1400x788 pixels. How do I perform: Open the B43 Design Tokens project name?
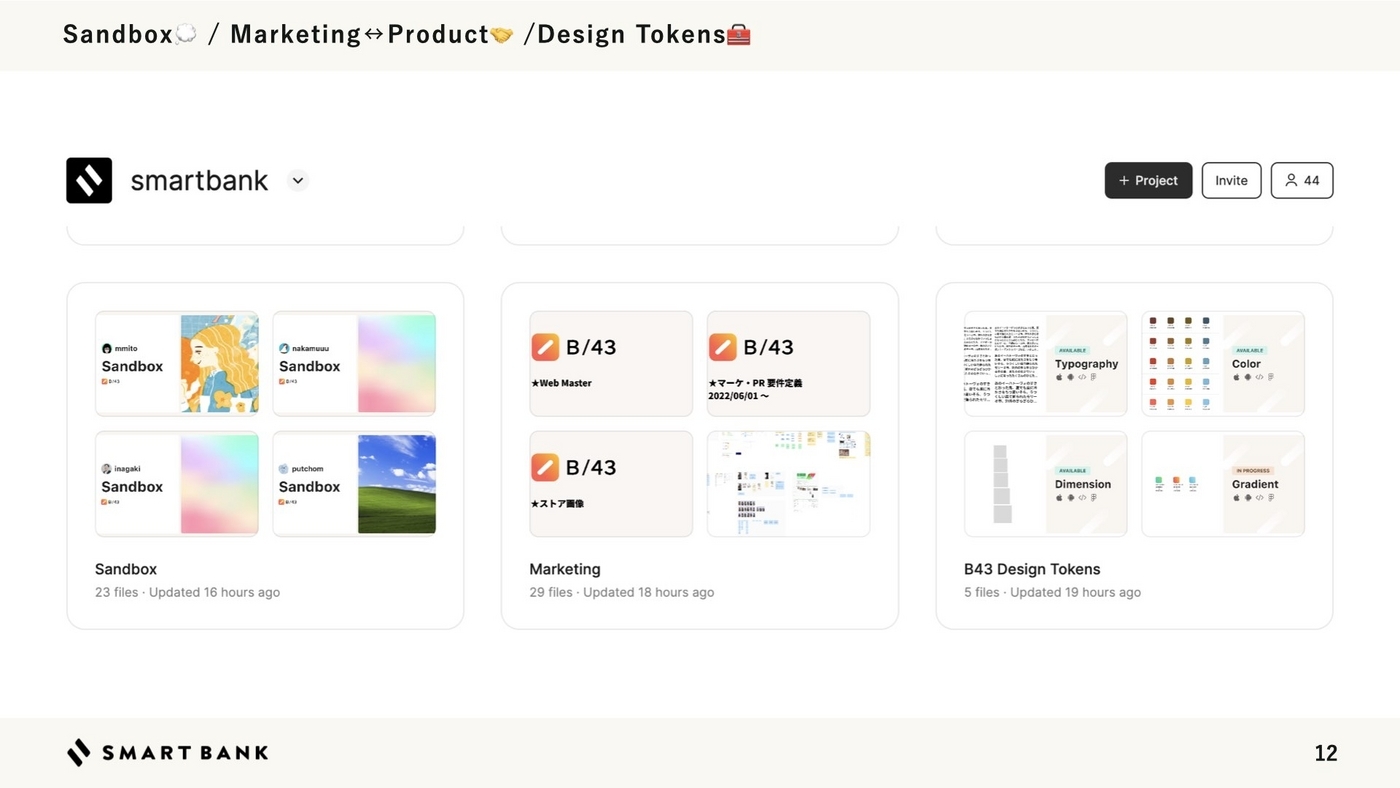click(1032, 569)
